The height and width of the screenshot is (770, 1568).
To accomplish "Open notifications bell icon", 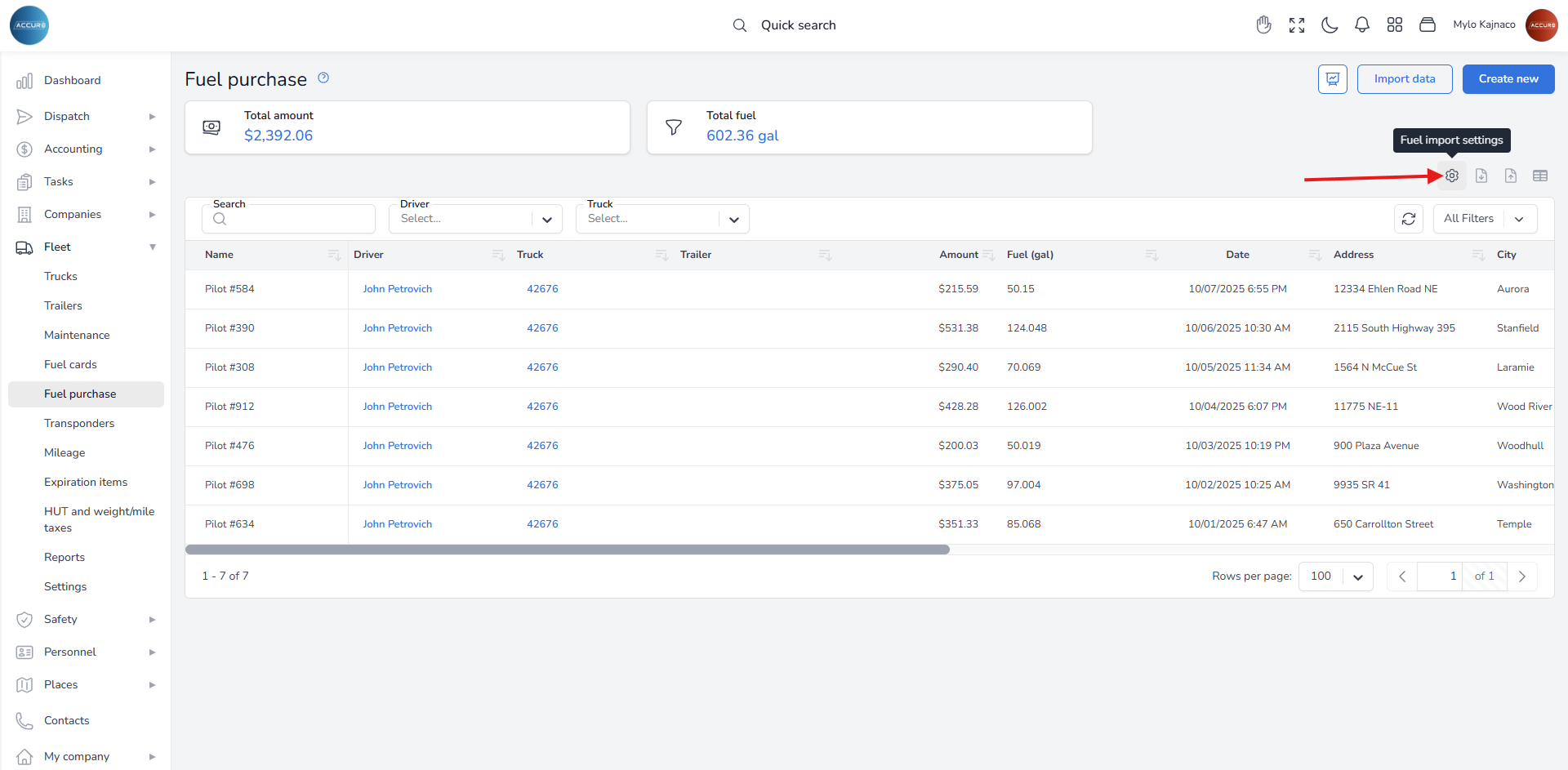I will [1362, 25].
